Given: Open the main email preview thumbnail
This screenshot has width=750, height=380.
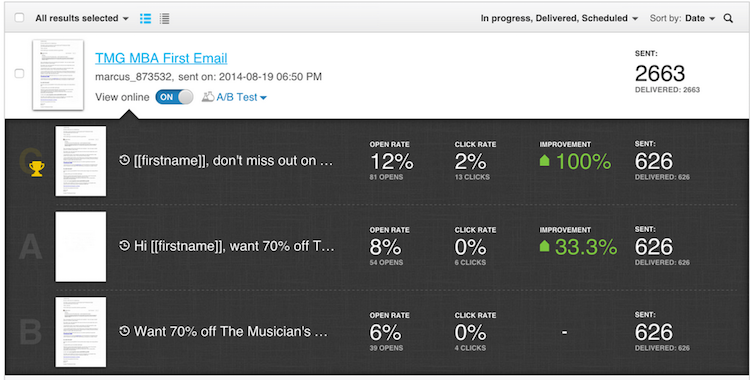Looking at the screenshot, I should click(58, 75).
